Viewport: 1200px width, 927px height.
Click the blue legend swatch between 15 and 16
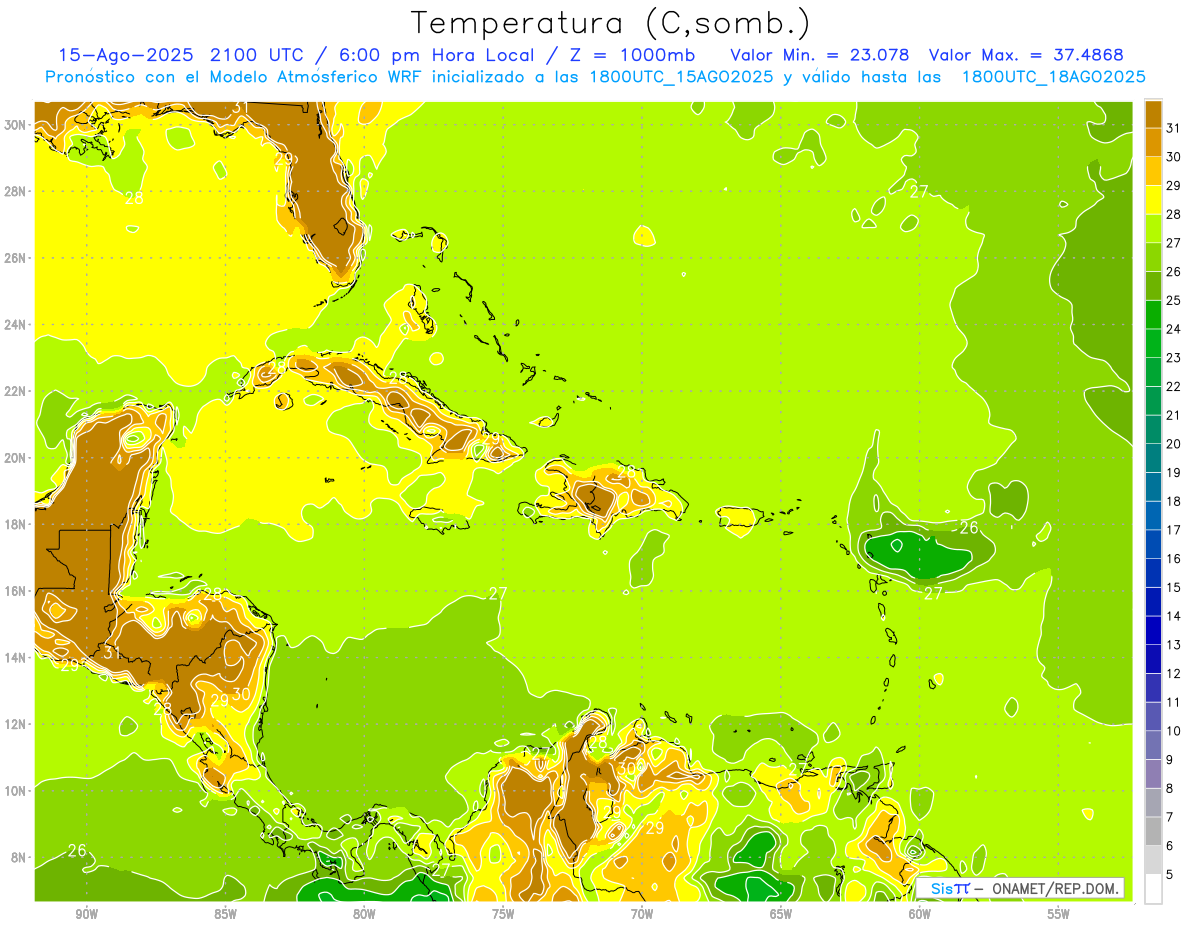coord(1153,572)
